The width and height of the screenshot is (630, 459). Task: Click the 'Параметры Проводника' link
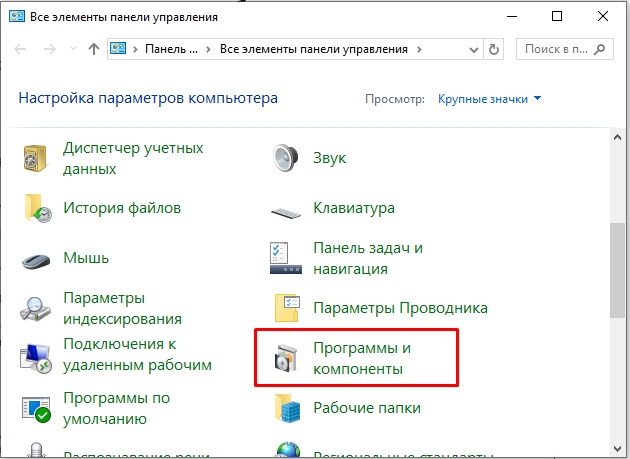pos(400,308)
